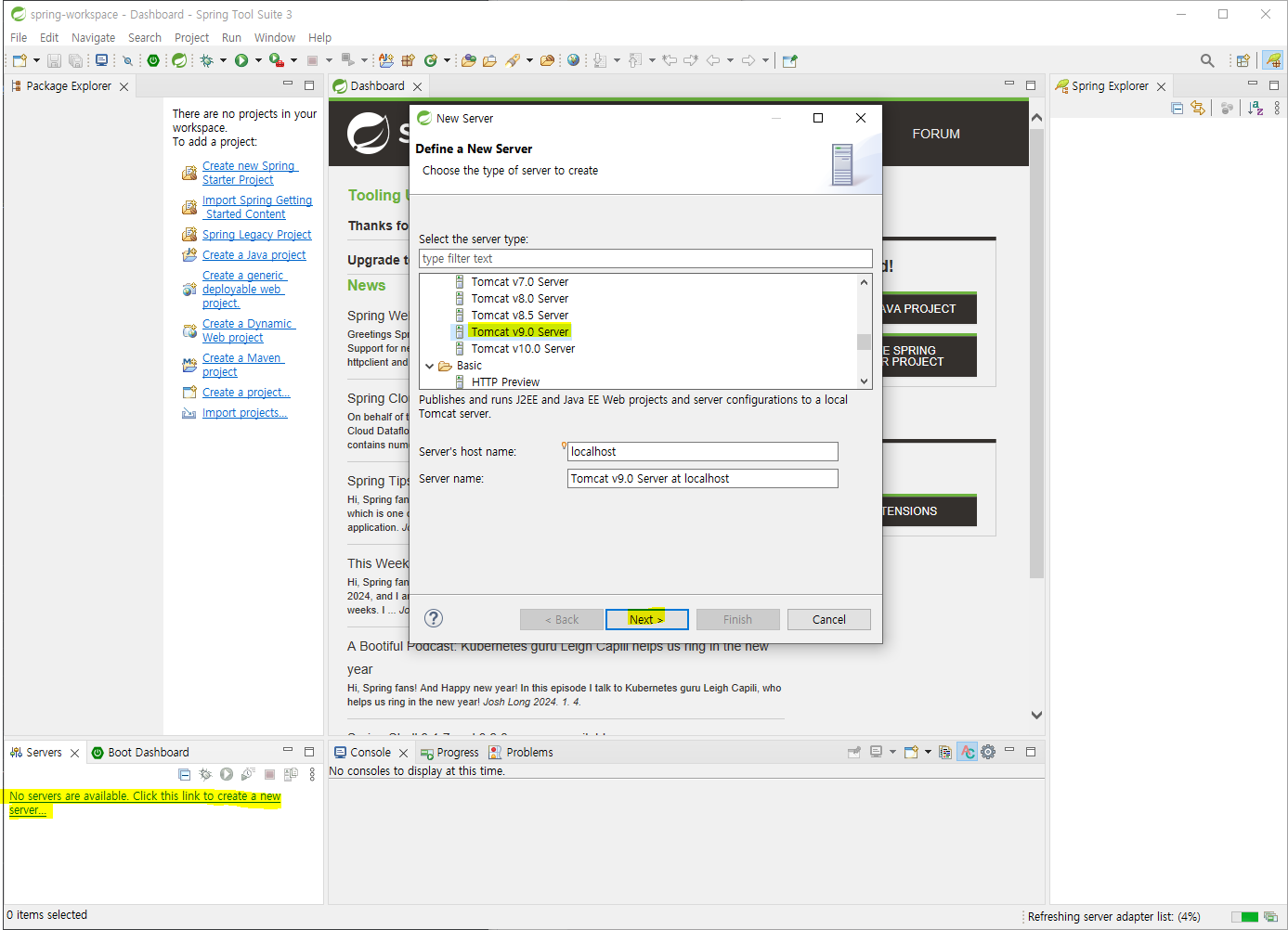Click the server type filter text field
The height and width of the screenshot is (930, 1288).
tap(645, 258)
